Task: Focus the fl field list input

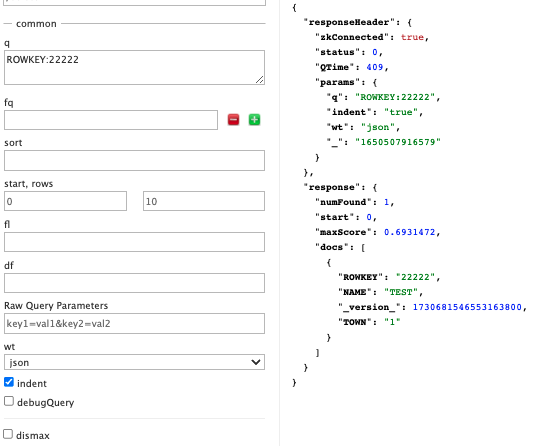Action: pyautogui.click(x=134, y=242)
